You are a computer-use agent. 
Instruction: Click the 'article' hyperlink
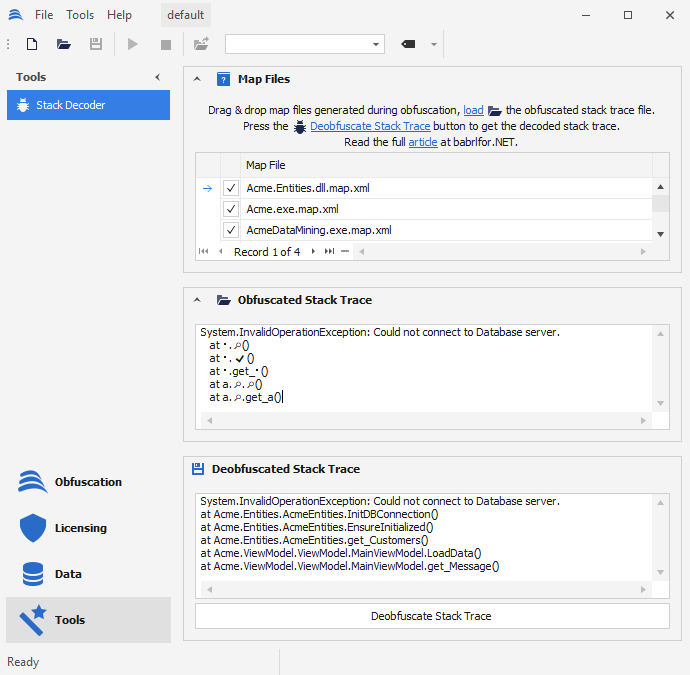[423, 142]
